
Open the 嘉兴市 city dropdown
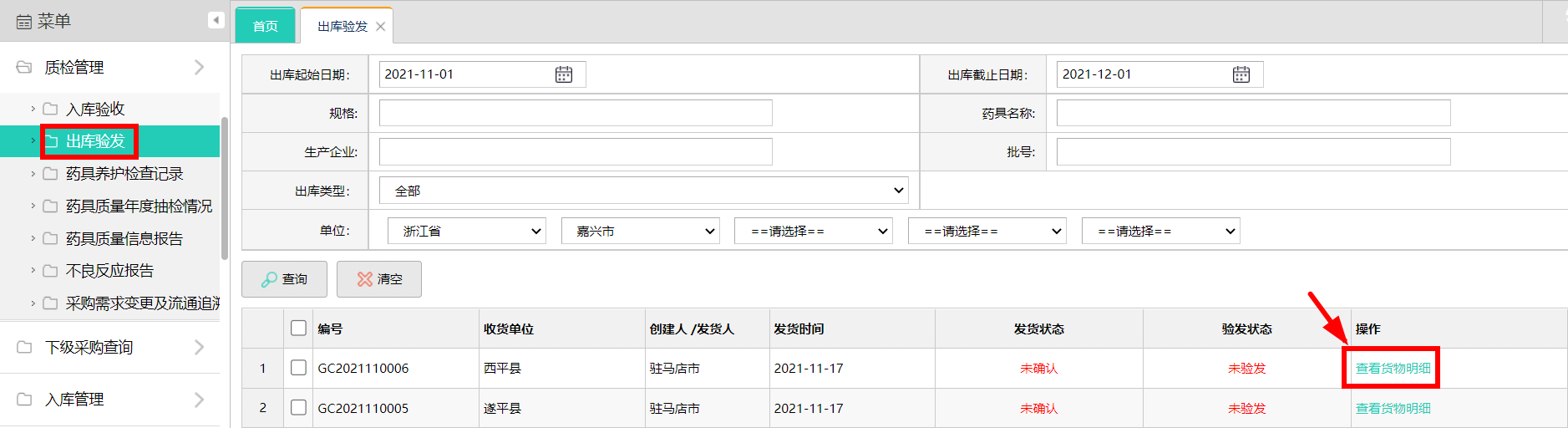[640, 231]
